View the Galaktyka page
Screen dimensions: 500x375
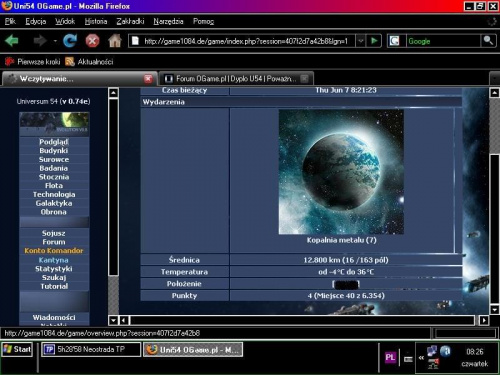(54, 203)
